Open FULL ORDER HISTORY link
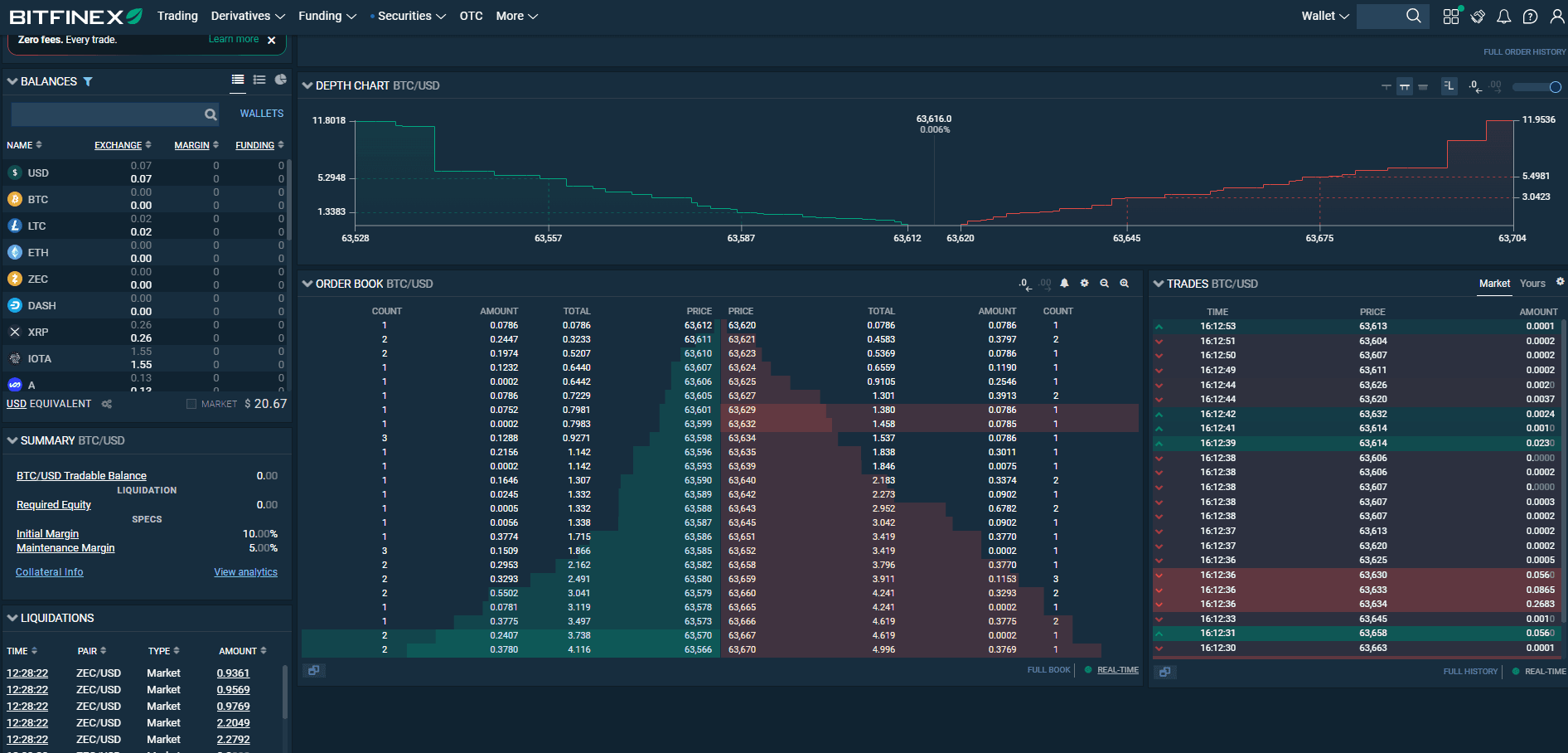Screen dimensions: 1568x753 [x=1525, y=51]
